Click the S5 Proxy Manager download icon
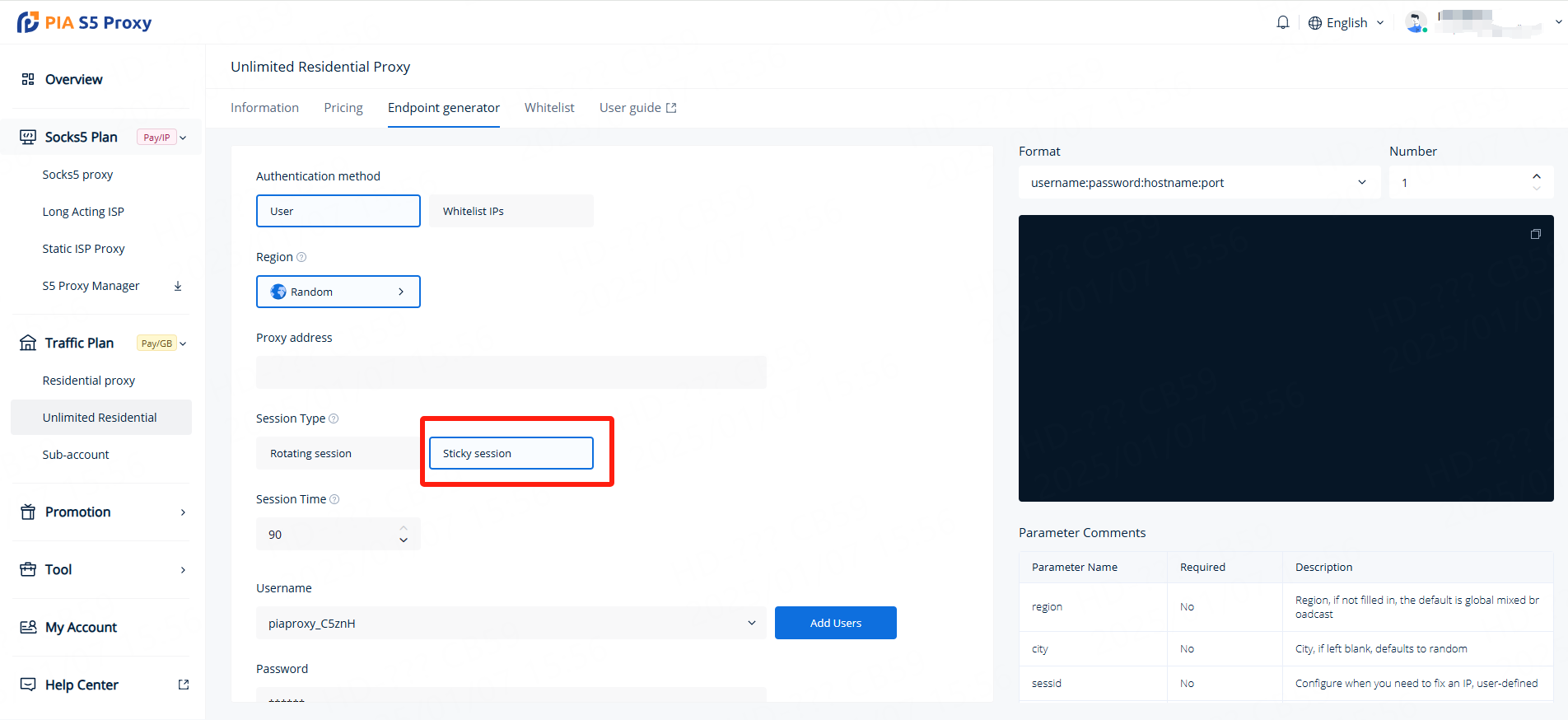The height and width of the screenshot is (720, 1568). pos(178,286)
